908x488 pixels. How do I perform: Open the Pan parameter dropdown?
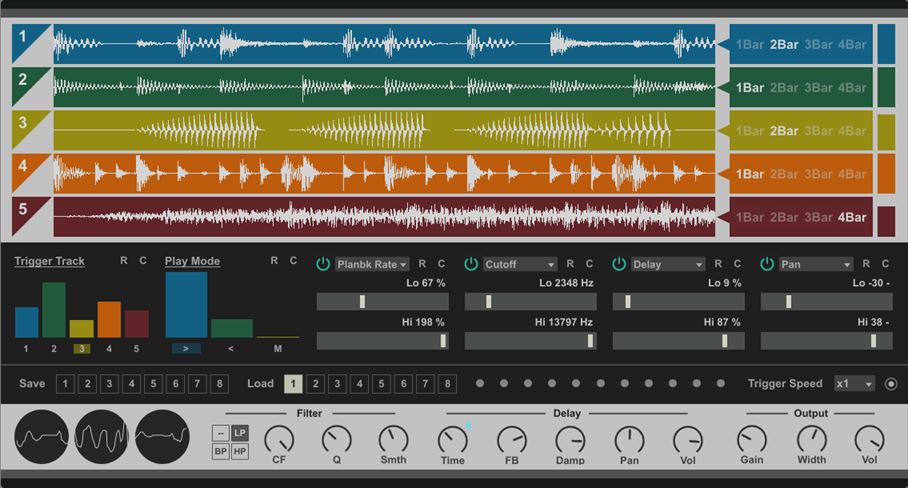[816, 265]
